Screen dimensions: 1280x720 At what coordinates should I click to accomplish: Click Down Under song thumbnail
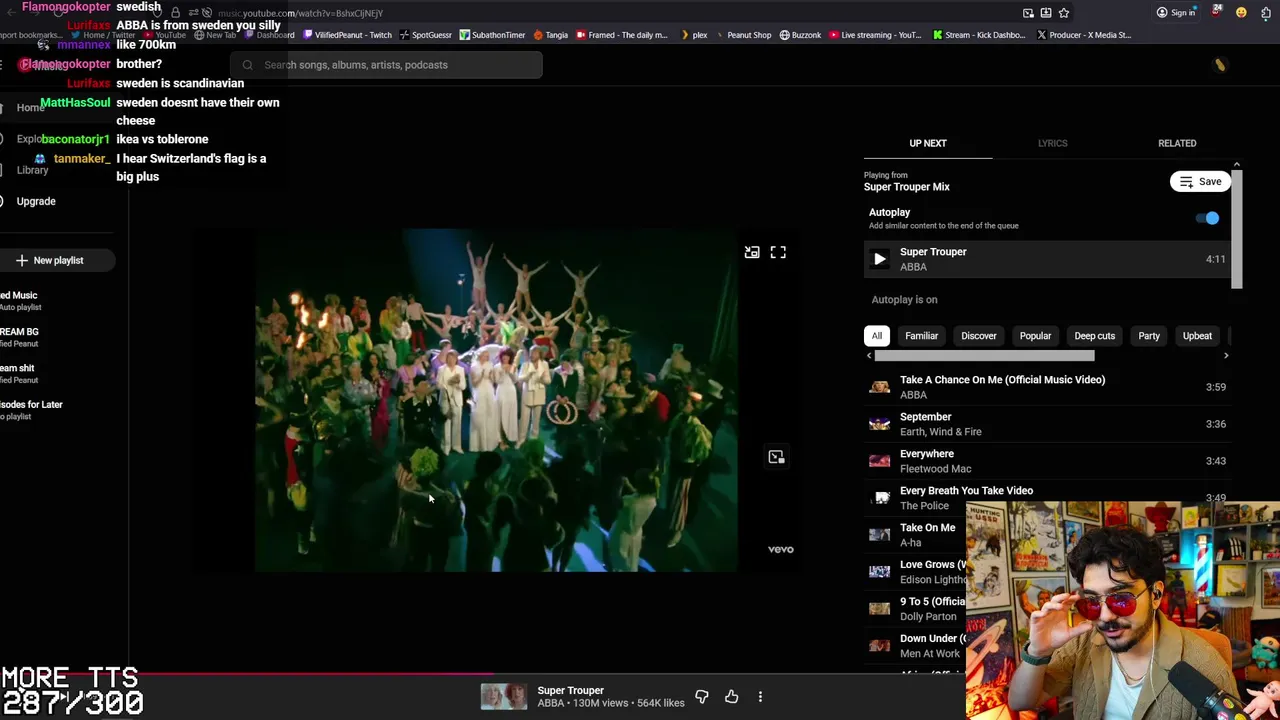coord(879,646)
